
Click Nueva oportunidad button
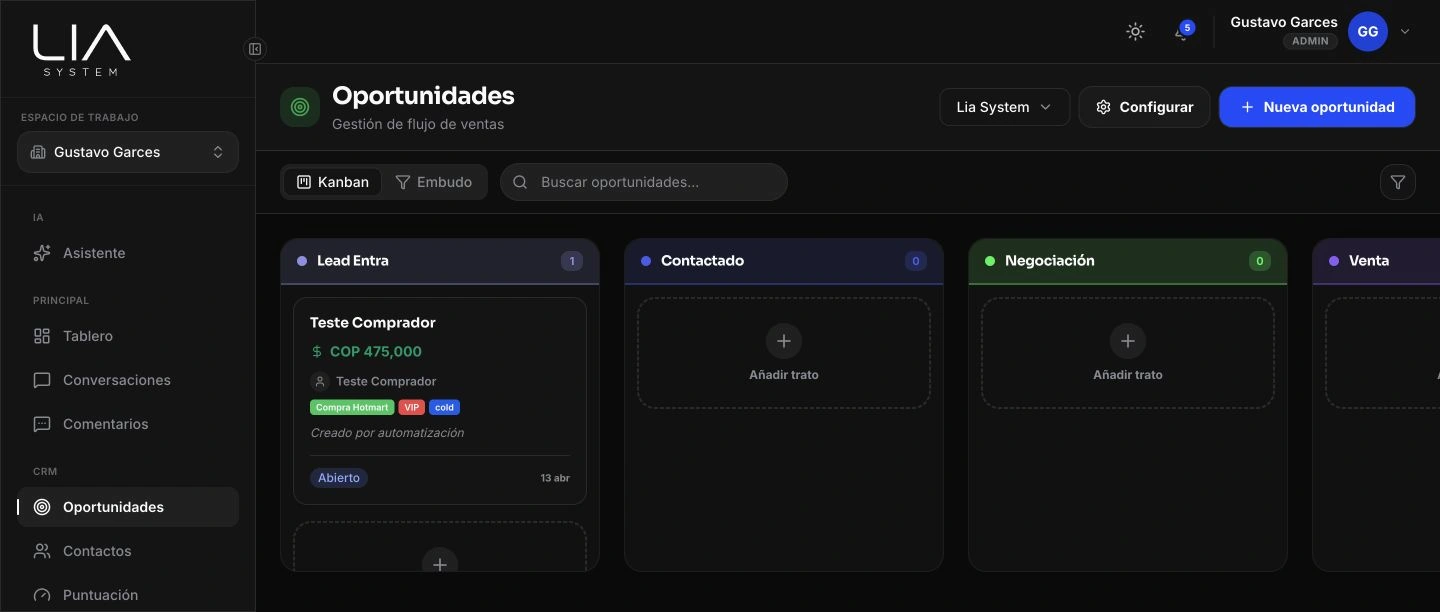1316,107
